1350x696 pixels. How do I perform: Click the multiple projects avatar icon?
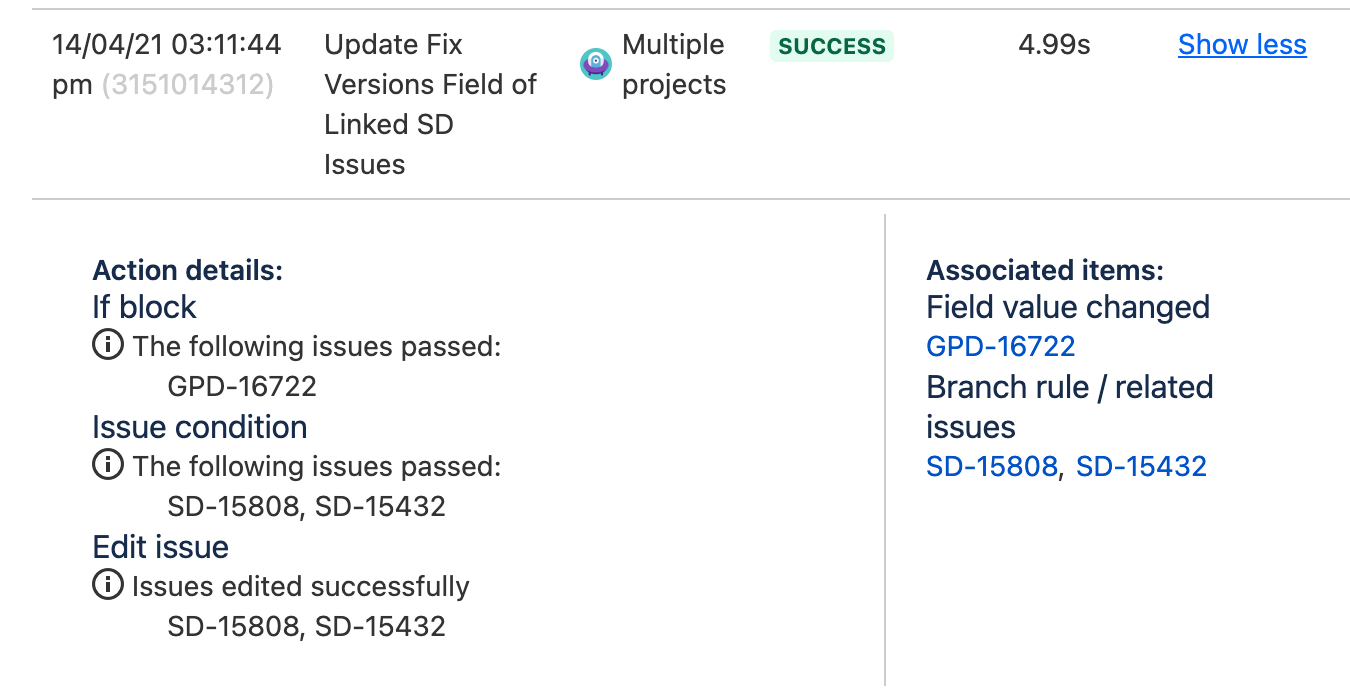pos(596,64)
